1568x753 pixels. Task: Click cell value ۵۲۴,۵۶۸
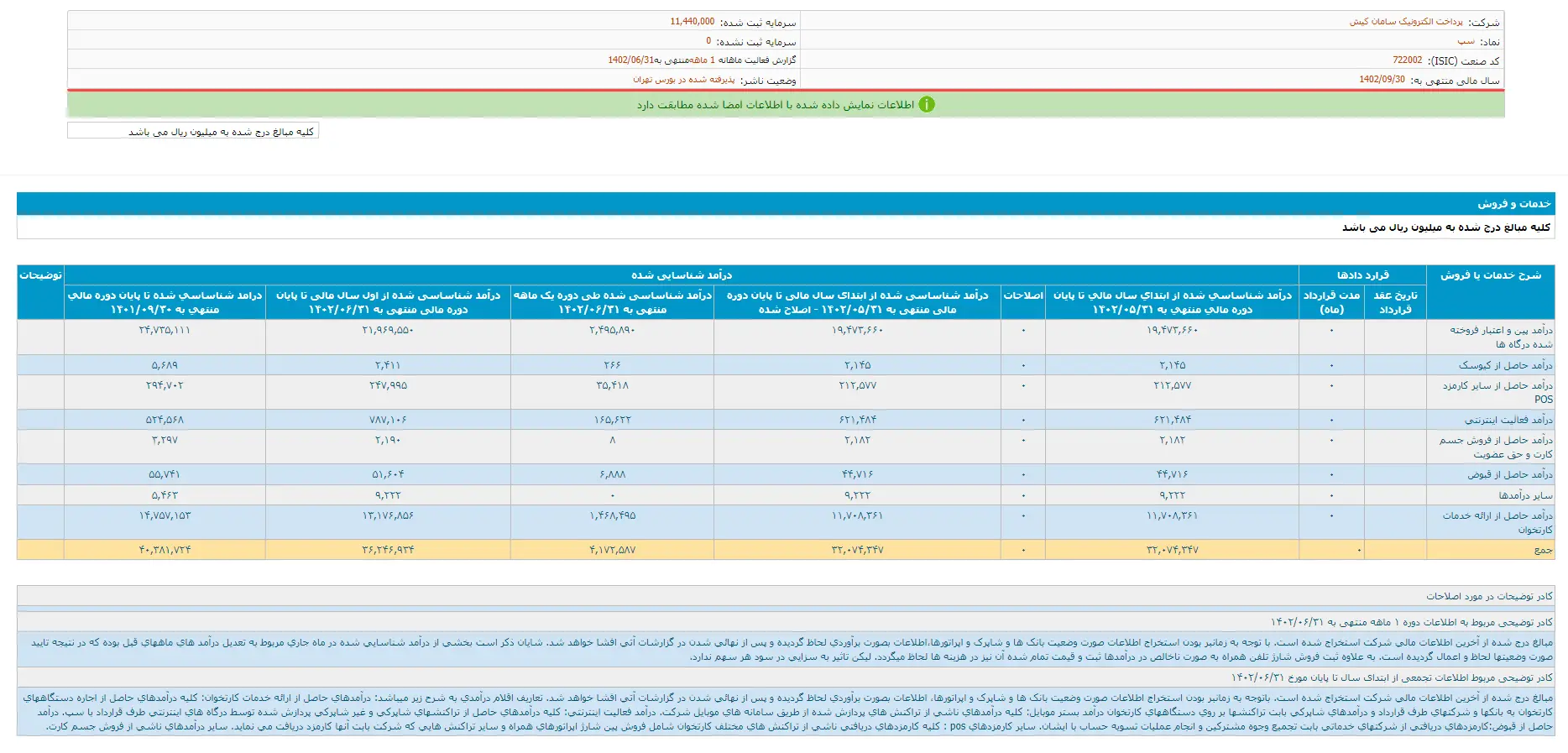[x=165, y=420]
